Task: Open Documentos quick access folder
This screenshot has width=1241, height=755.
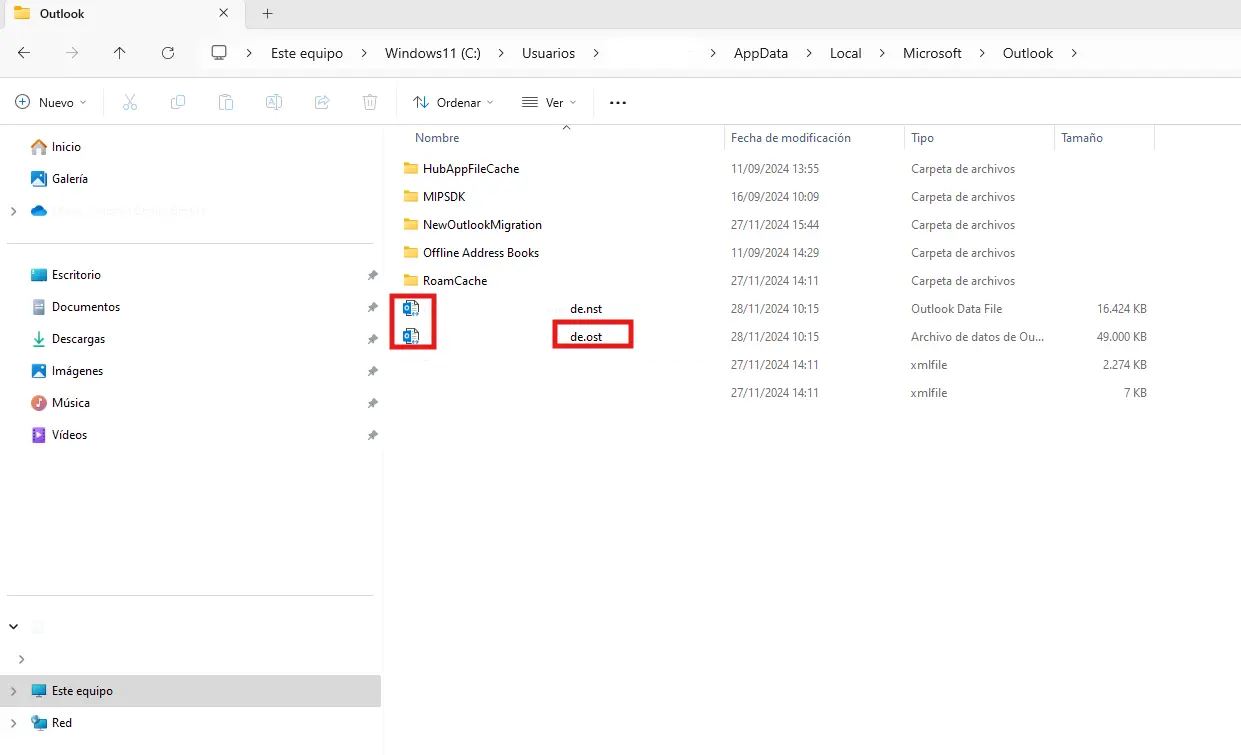Action: point(86,307)
